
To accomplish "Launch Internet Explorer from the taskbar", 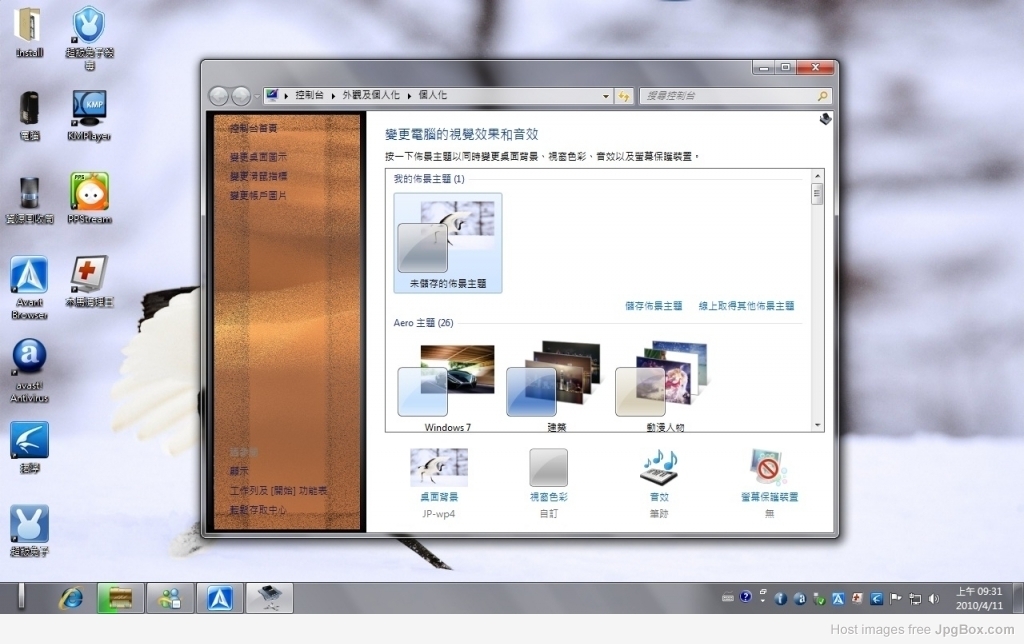I will 71,598.
